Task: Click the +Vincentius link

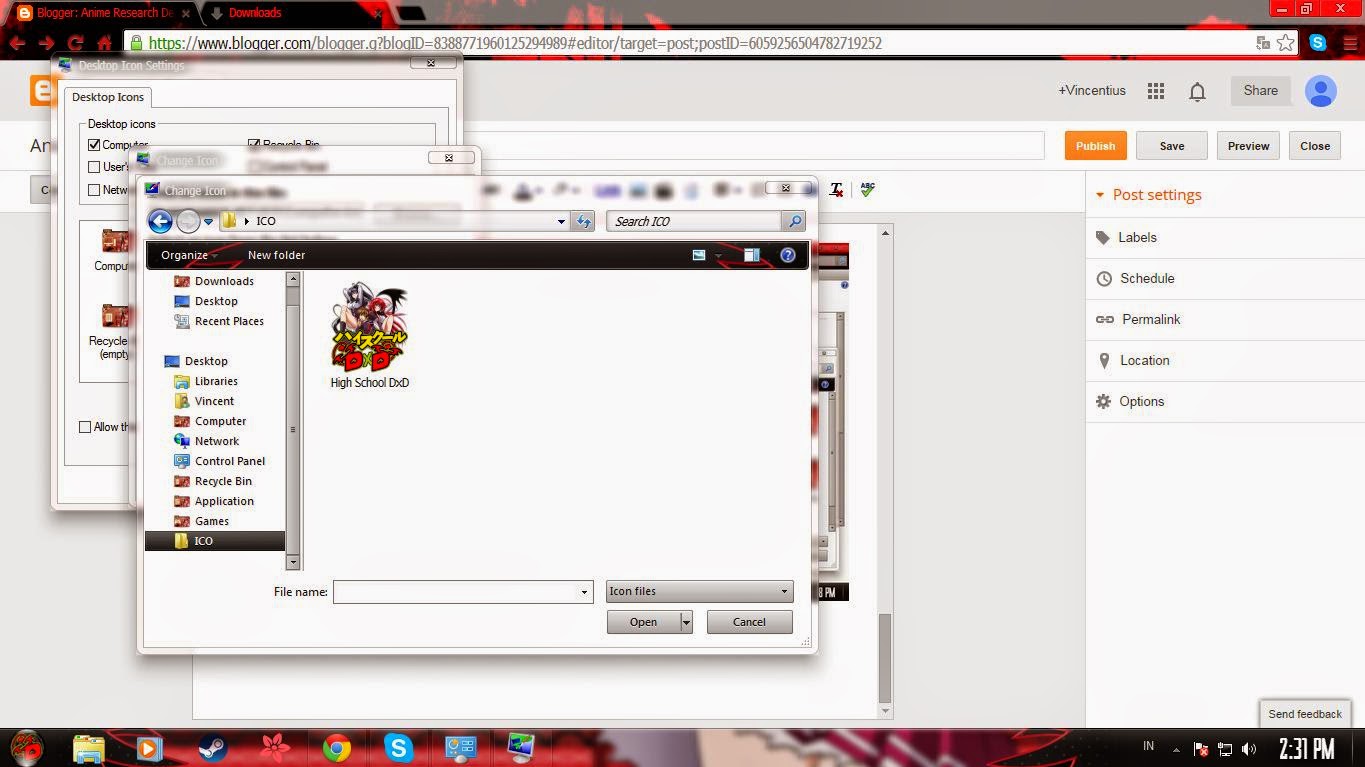Action: pyautogui.click(x=1092, y=91)
